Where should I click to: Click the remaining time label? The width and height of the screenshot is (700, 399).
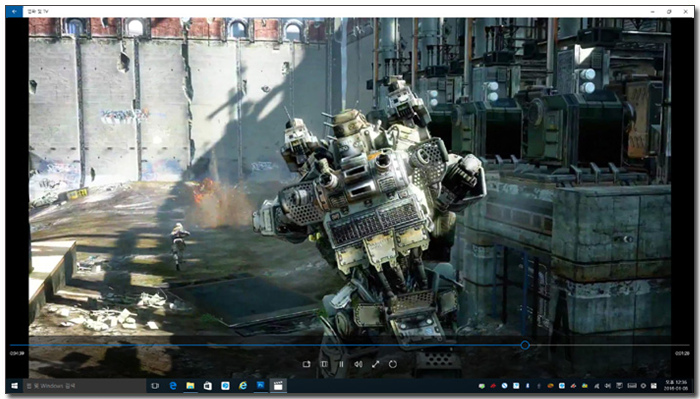coord(682,353)
